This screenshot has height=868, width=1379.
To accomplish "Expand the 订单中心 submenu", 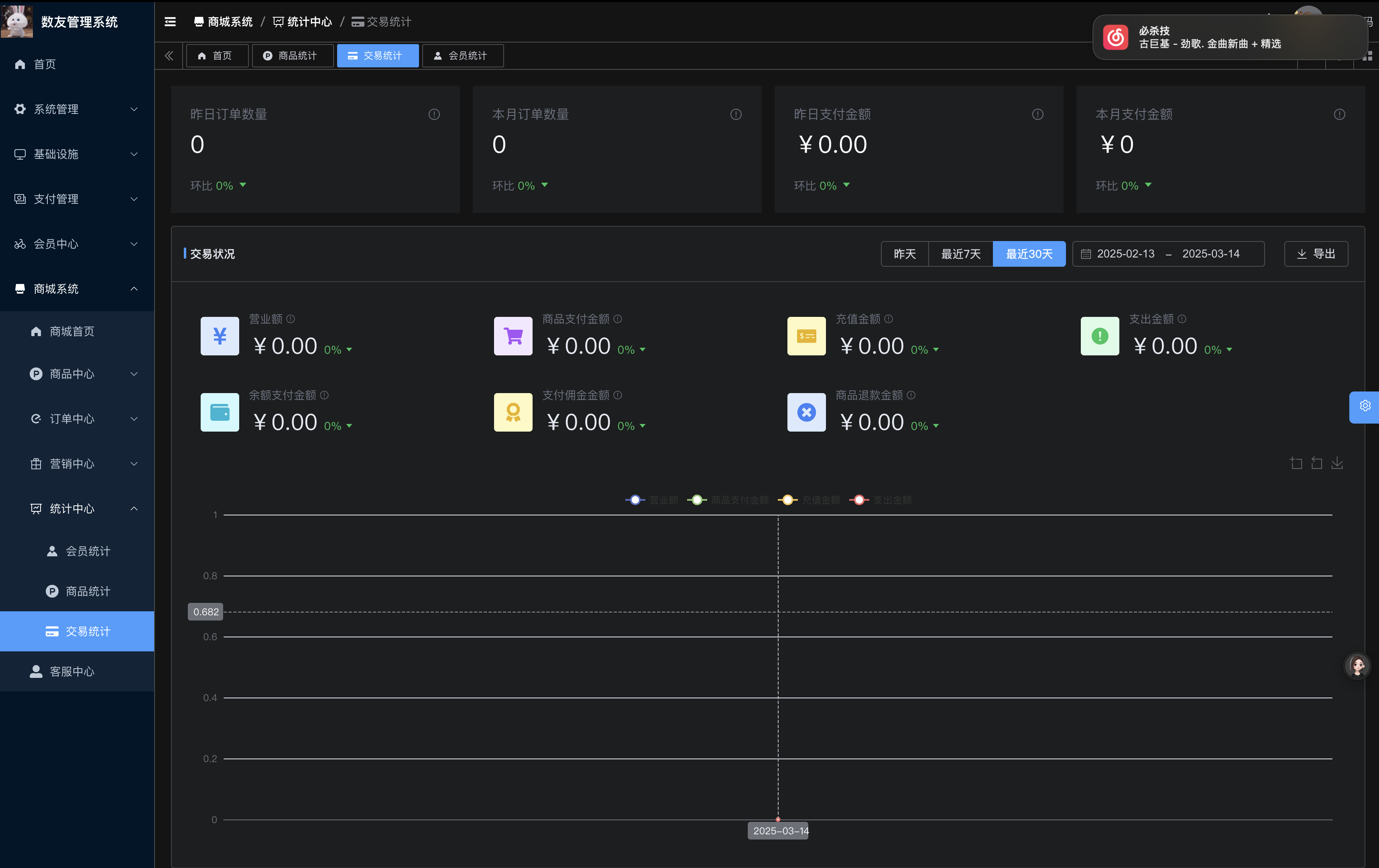I will [x=77, y=419].
